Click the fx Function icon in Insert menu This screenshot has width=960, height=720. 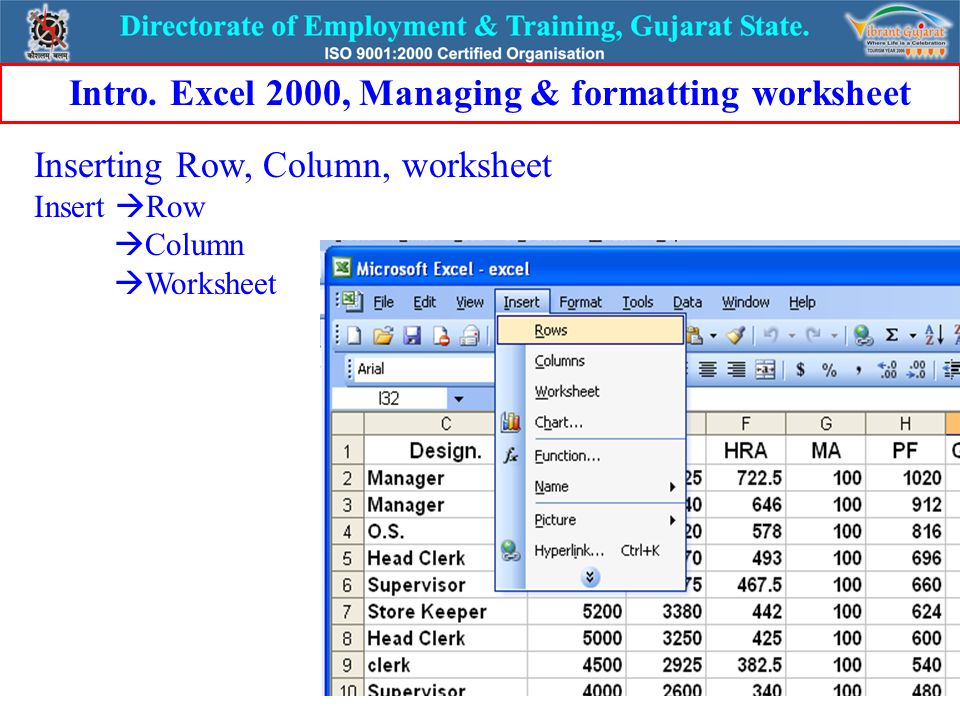click(x=511, y=456)
